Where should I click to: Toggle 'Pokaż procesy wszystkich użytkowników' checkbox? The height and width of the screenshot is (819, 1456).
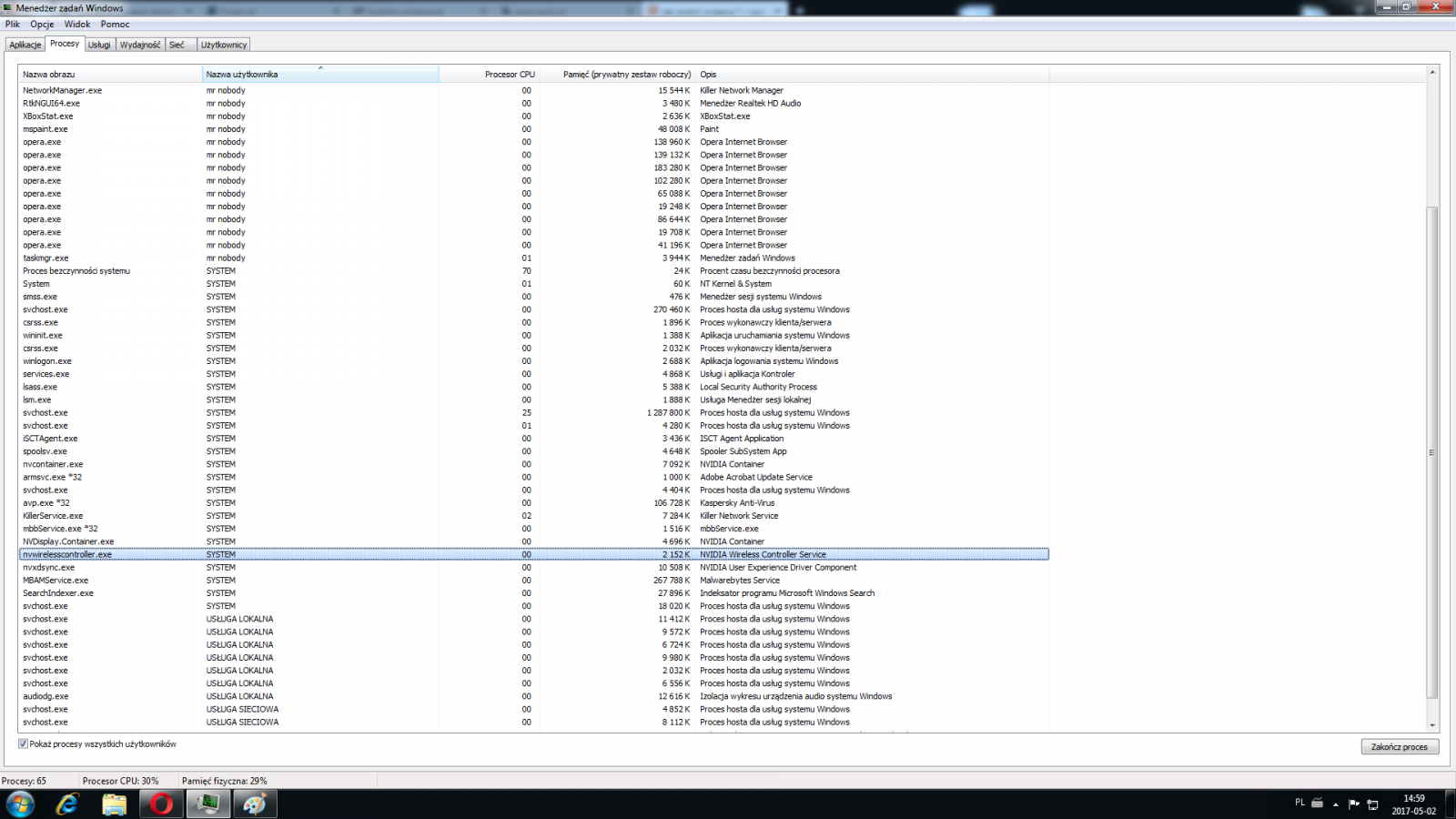click(x=23, y=744)
